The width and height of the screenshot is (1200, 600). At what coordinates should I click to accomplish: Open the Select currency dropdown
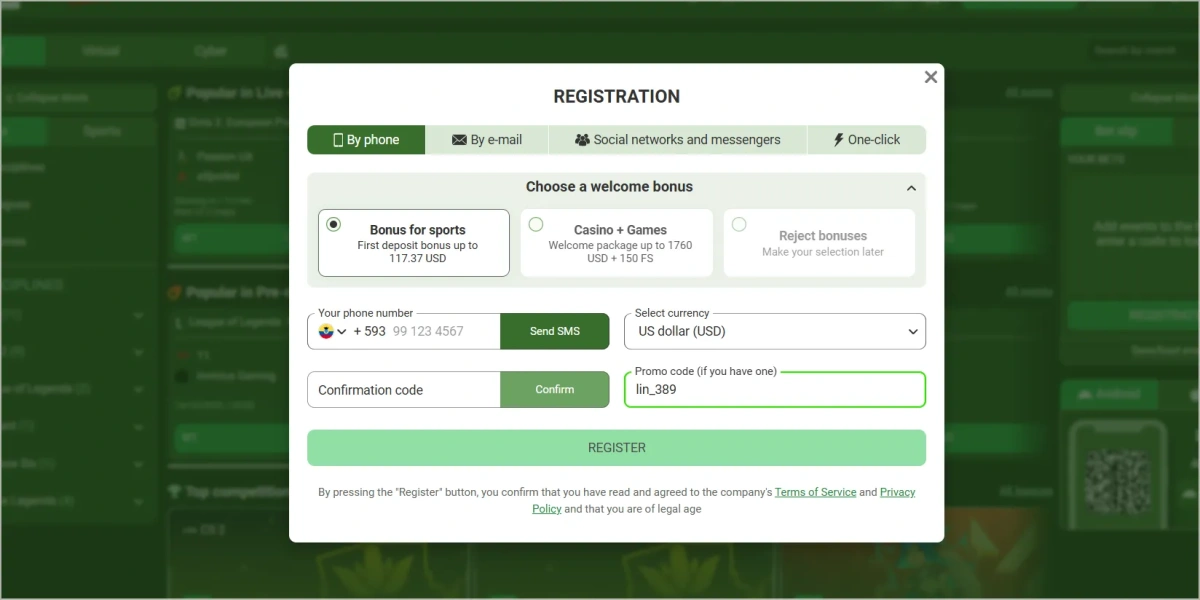click(775, 332)
